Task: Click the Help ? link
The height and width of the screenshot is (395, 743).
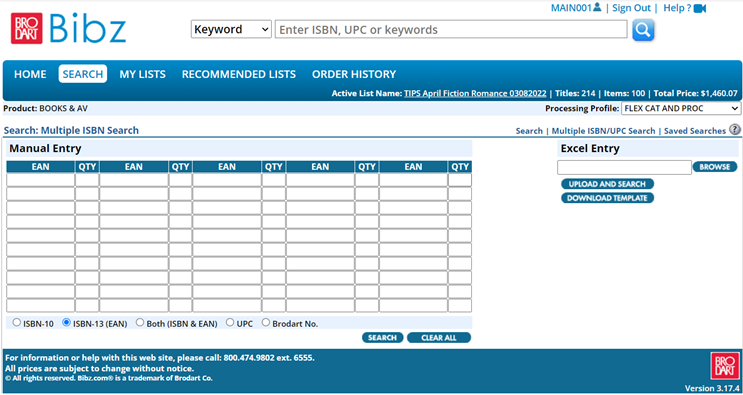Action: 677,8
